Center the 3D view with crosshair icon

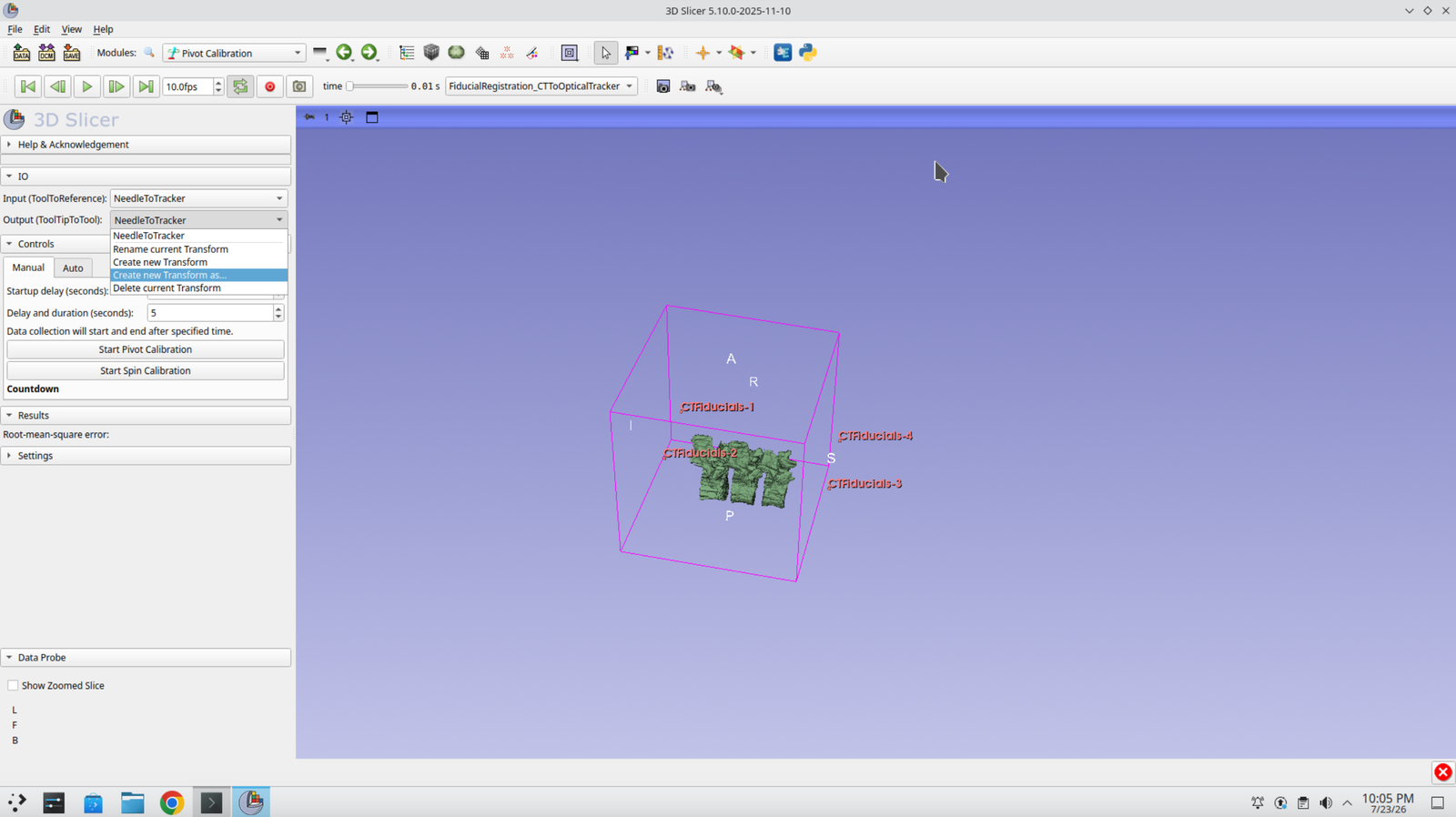[x=347, y=117]
